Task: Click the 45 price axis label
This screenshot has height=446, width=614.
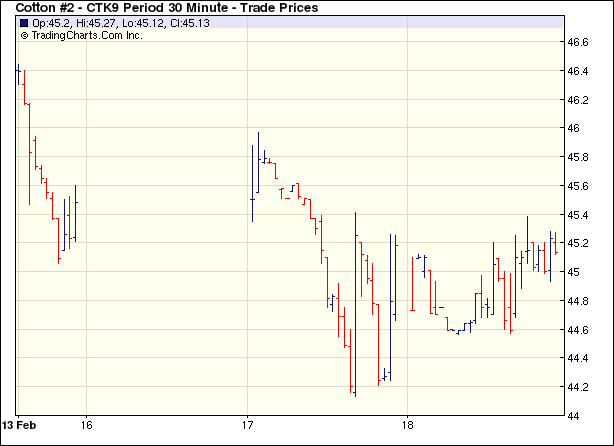Action: [574, 272]
